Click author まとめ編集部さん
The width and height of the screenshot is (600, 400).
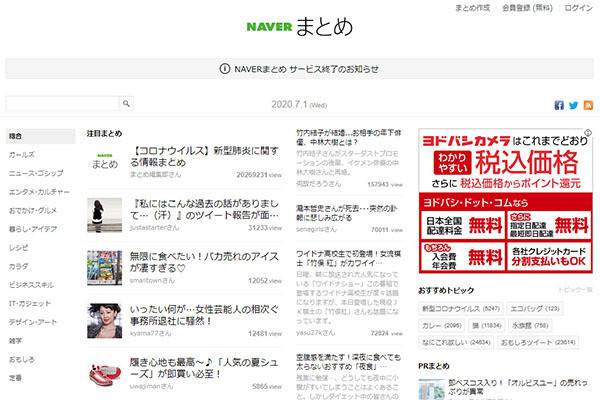(x=155, y=175)
